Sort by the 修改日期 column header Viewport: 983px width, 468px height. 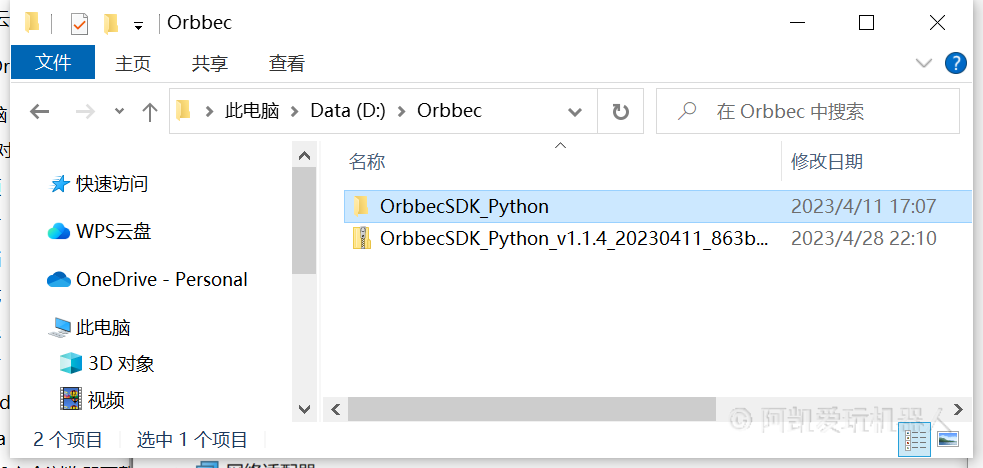(827, 162)
